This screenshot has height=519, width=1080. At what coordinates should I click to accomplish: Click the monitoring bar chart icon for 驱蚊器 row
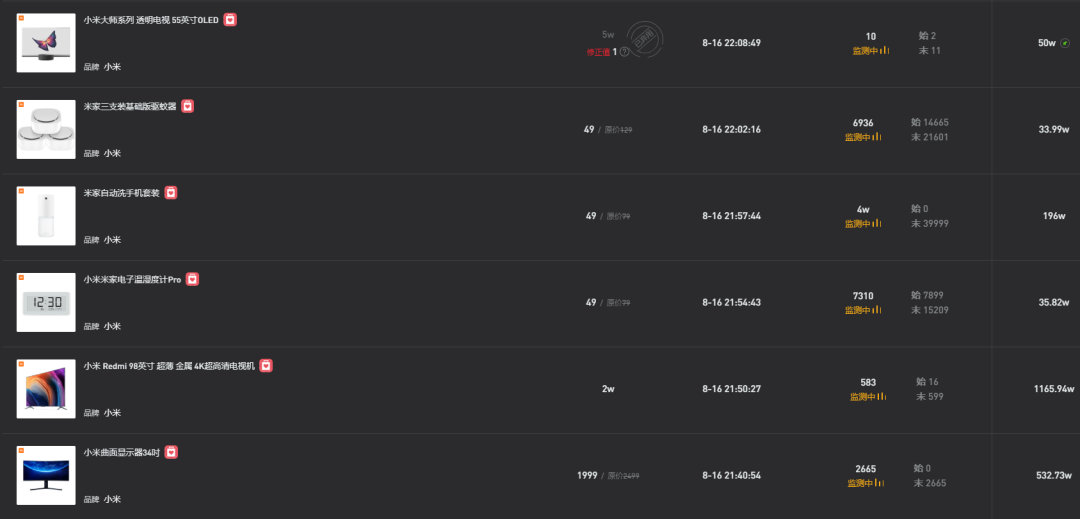[x=877, y=137]
